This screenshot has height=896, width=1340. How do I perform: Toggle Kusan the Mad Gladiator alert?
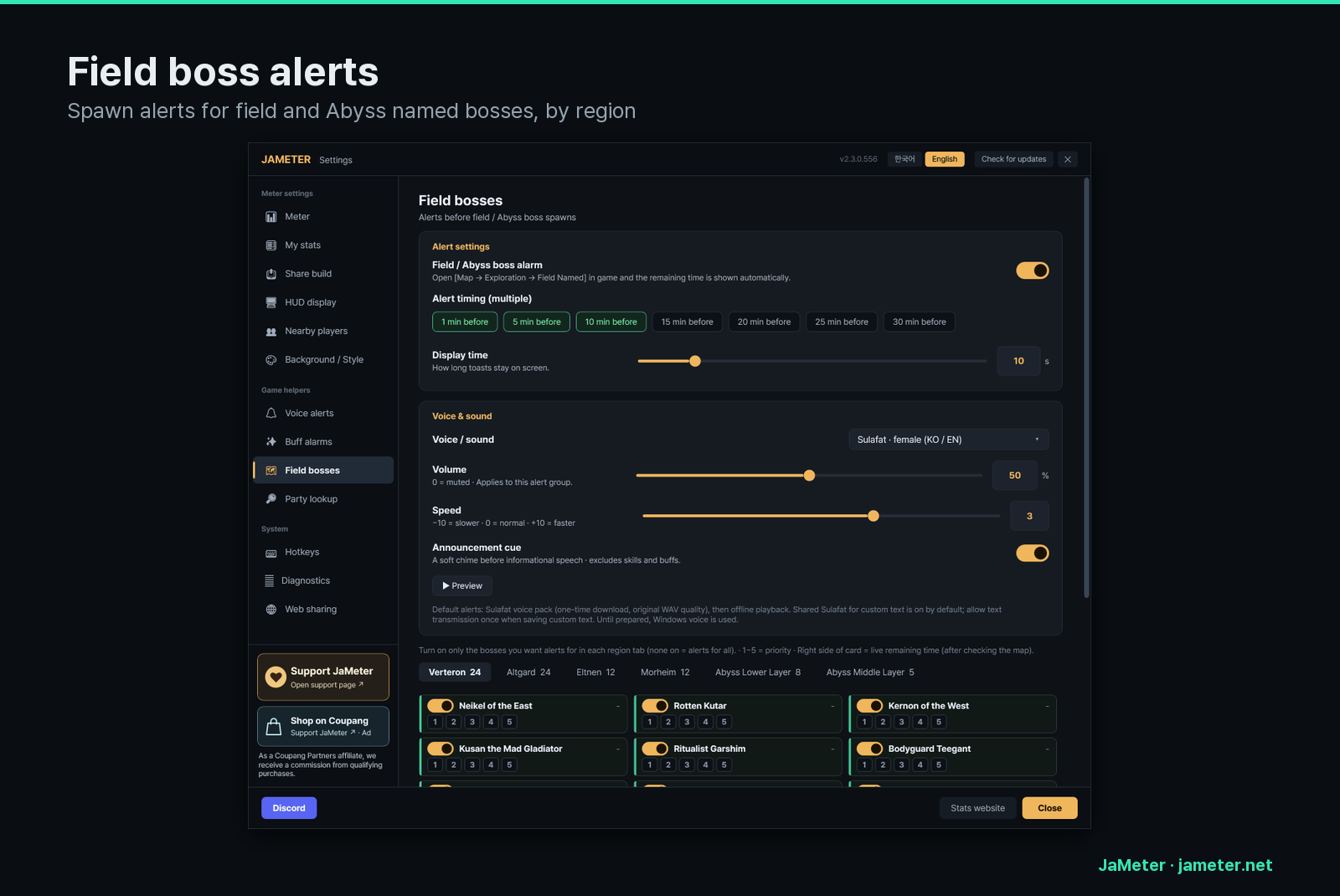[441, 749]
